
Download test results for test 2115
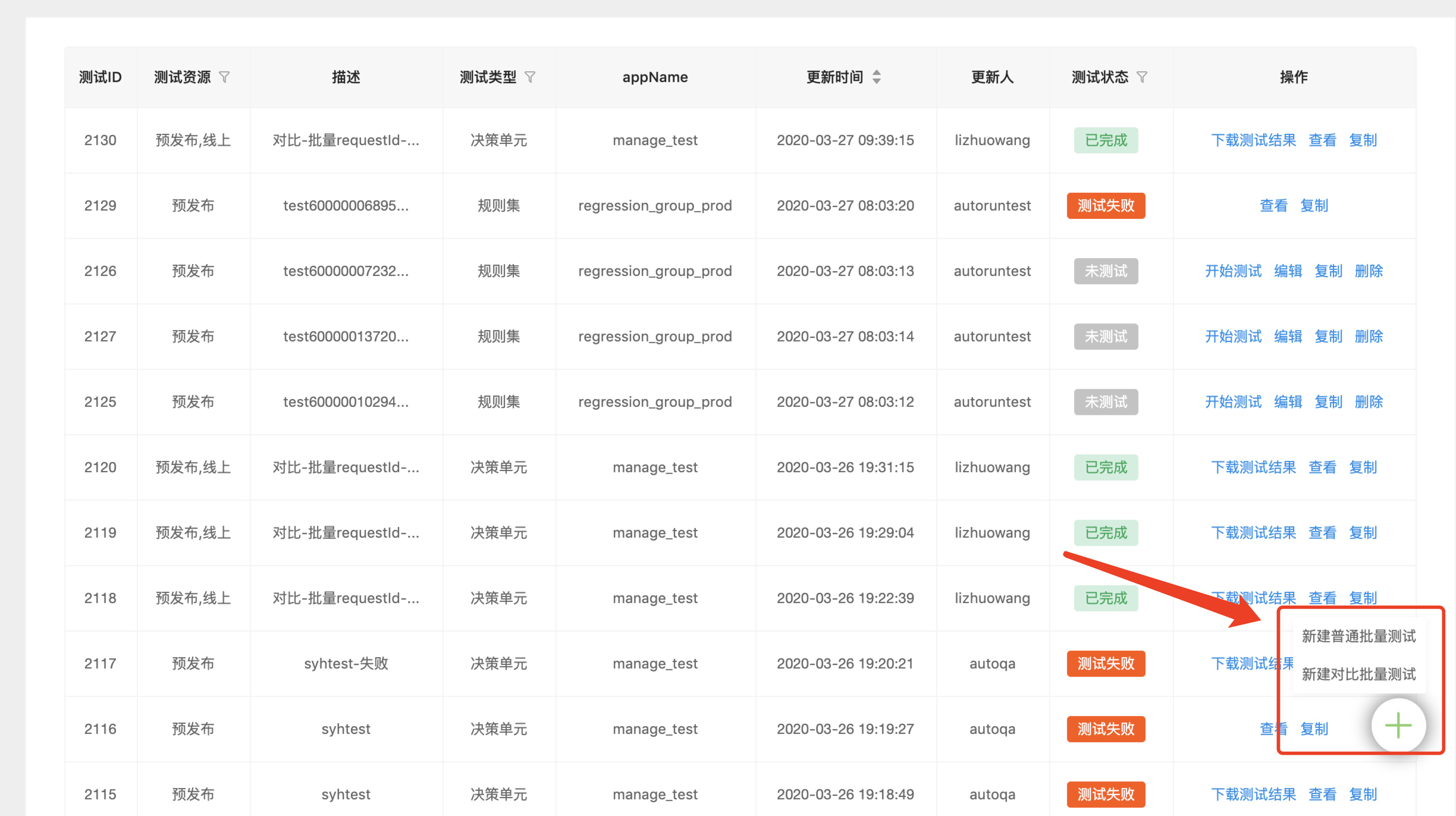tap(1253, 795)
